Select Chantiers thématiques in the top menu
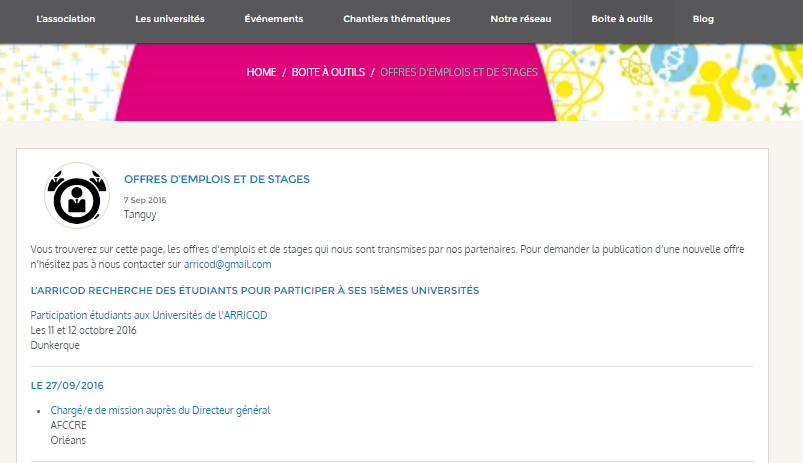 [x=396, y=19]
